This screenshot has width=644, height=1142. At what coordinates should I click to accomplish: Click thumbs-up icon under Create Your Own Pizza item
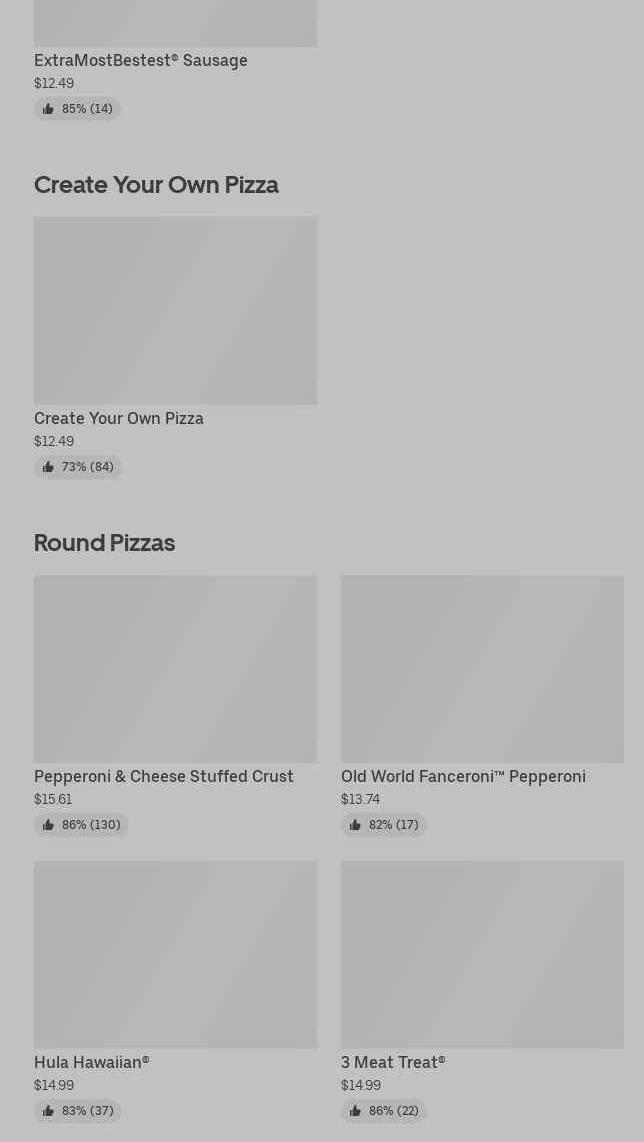[48, 467]
